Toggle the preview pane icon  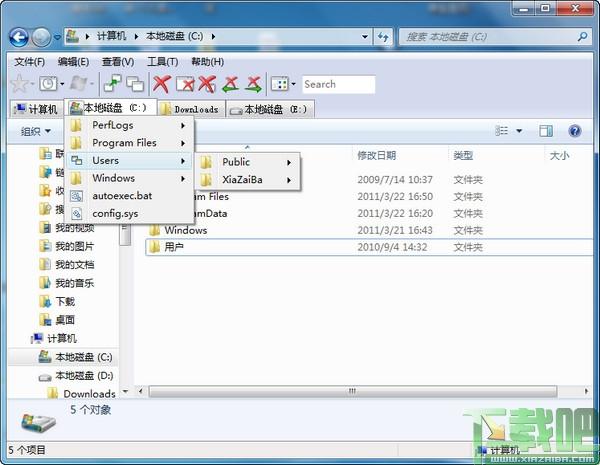(546, 131)
